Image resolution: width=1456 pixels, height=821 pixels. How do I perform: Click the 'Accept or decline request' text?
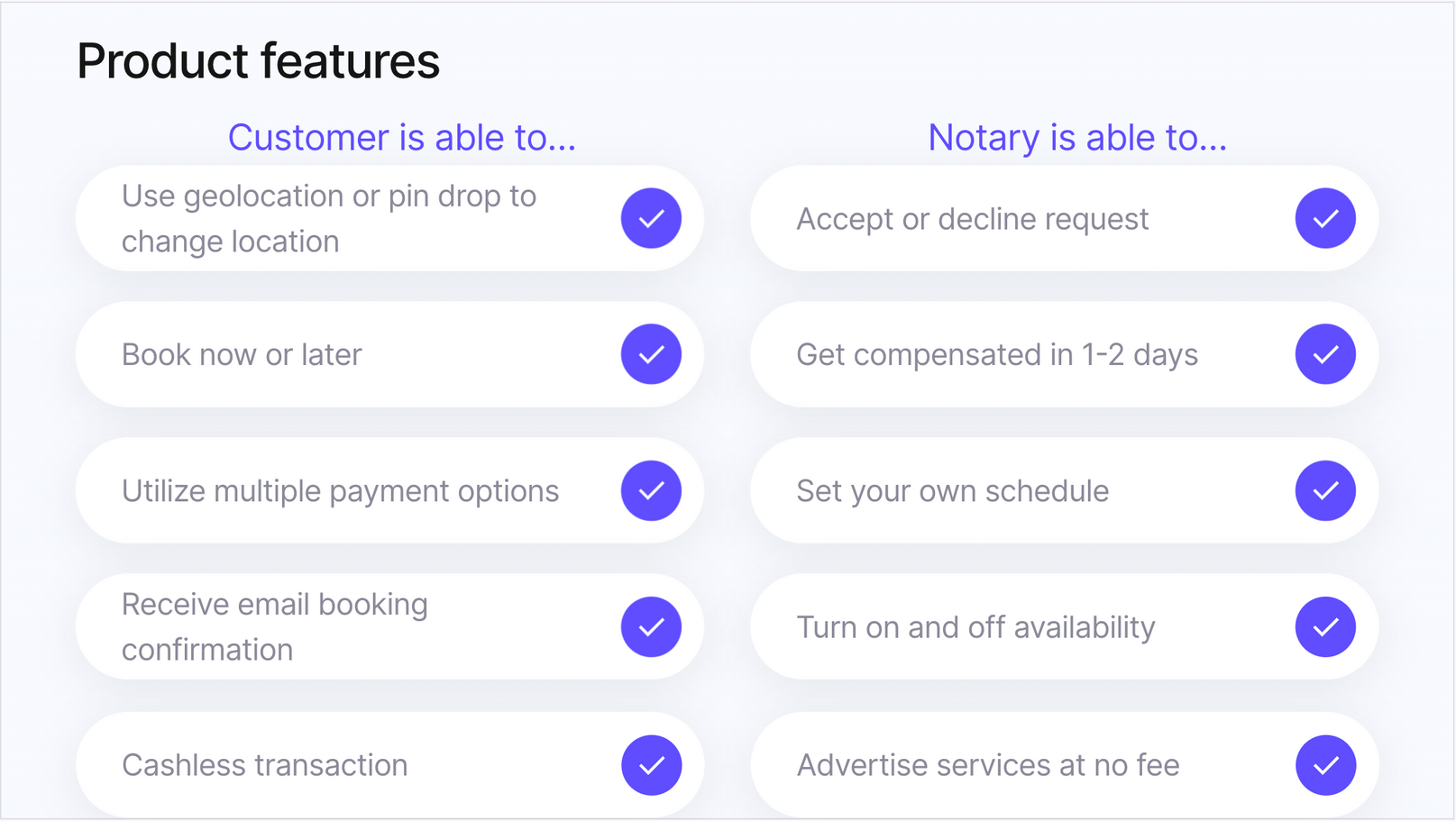tap(972, 219)
